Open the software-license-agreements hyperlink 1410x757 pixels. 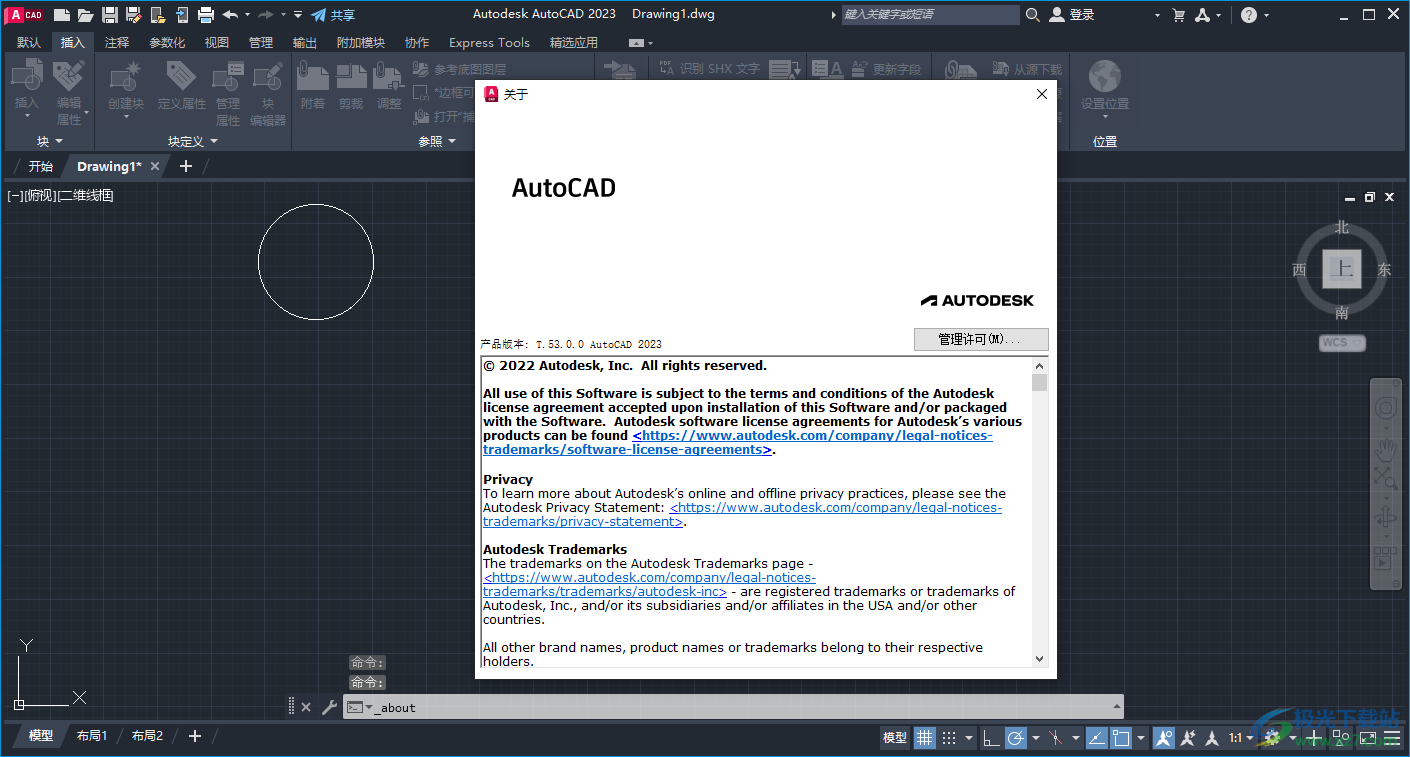coord(738,443)
